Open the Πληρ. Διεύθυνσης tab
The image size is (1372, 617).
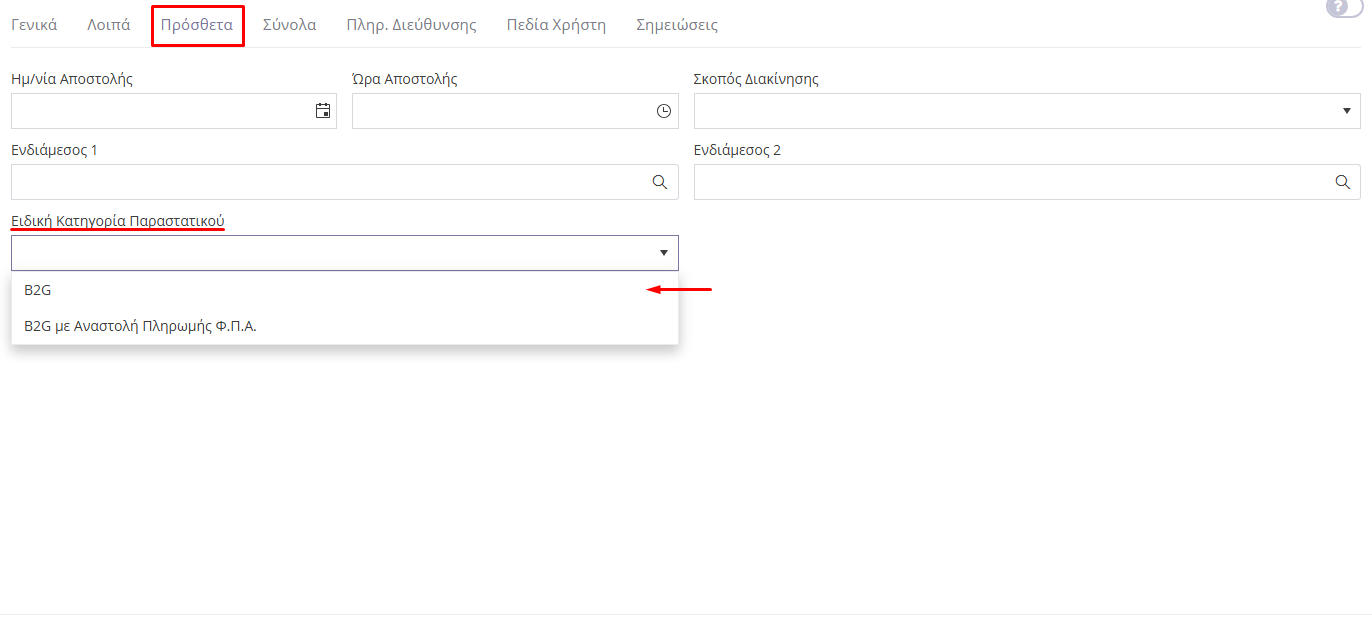coord(411,25)
